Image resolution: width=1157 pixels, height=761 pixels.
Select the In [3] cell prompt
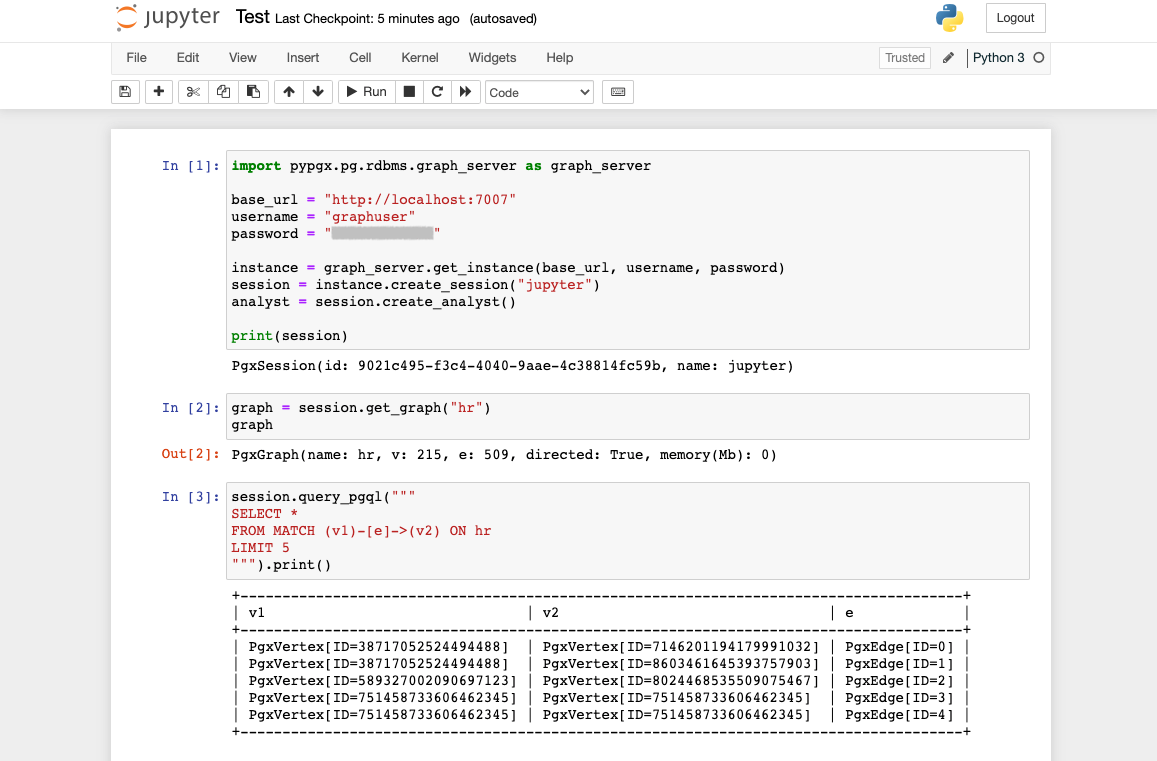(x=190, y=497)
